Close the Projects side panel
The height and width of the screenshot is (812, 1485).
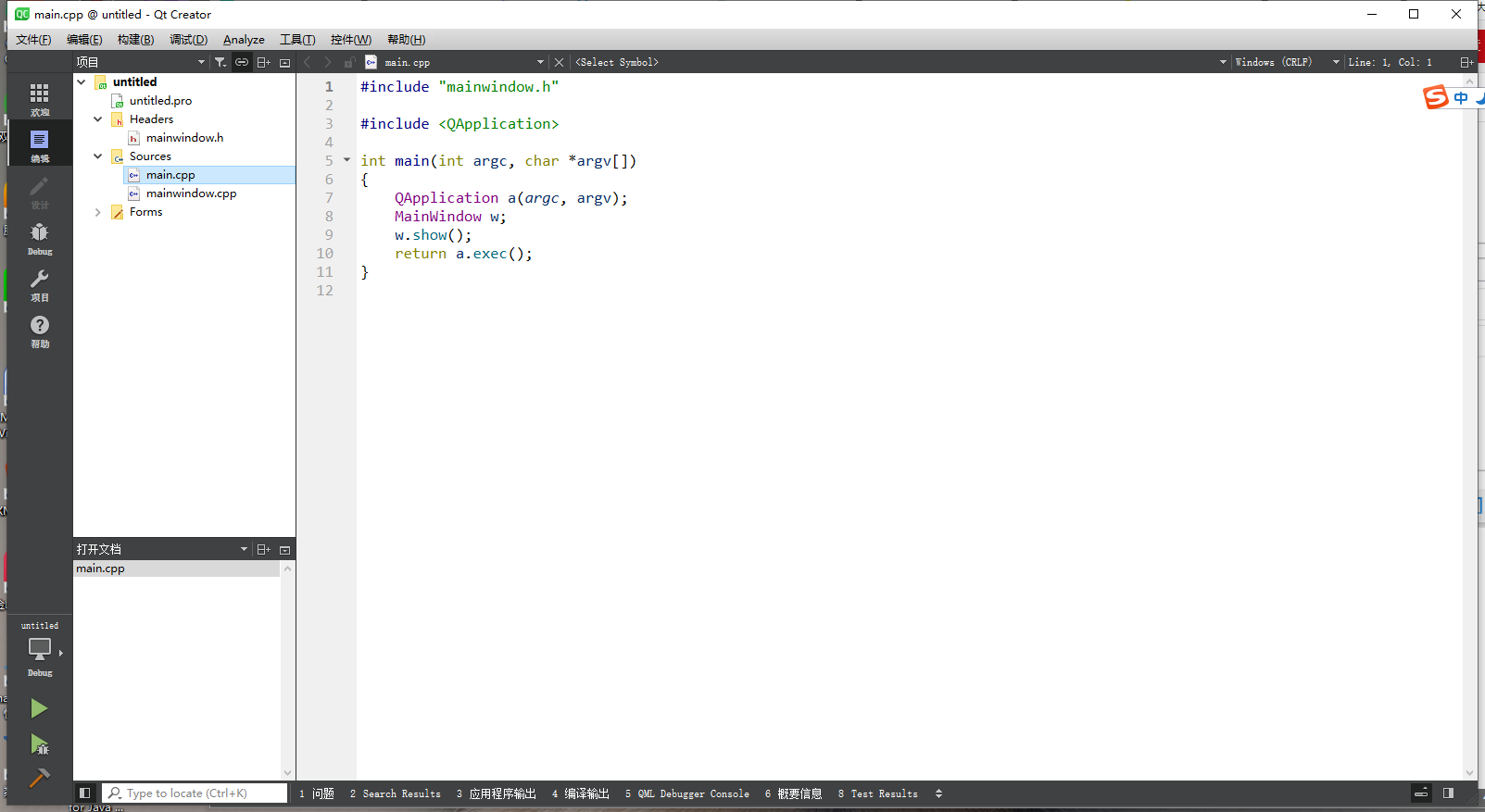click(285, 62)
